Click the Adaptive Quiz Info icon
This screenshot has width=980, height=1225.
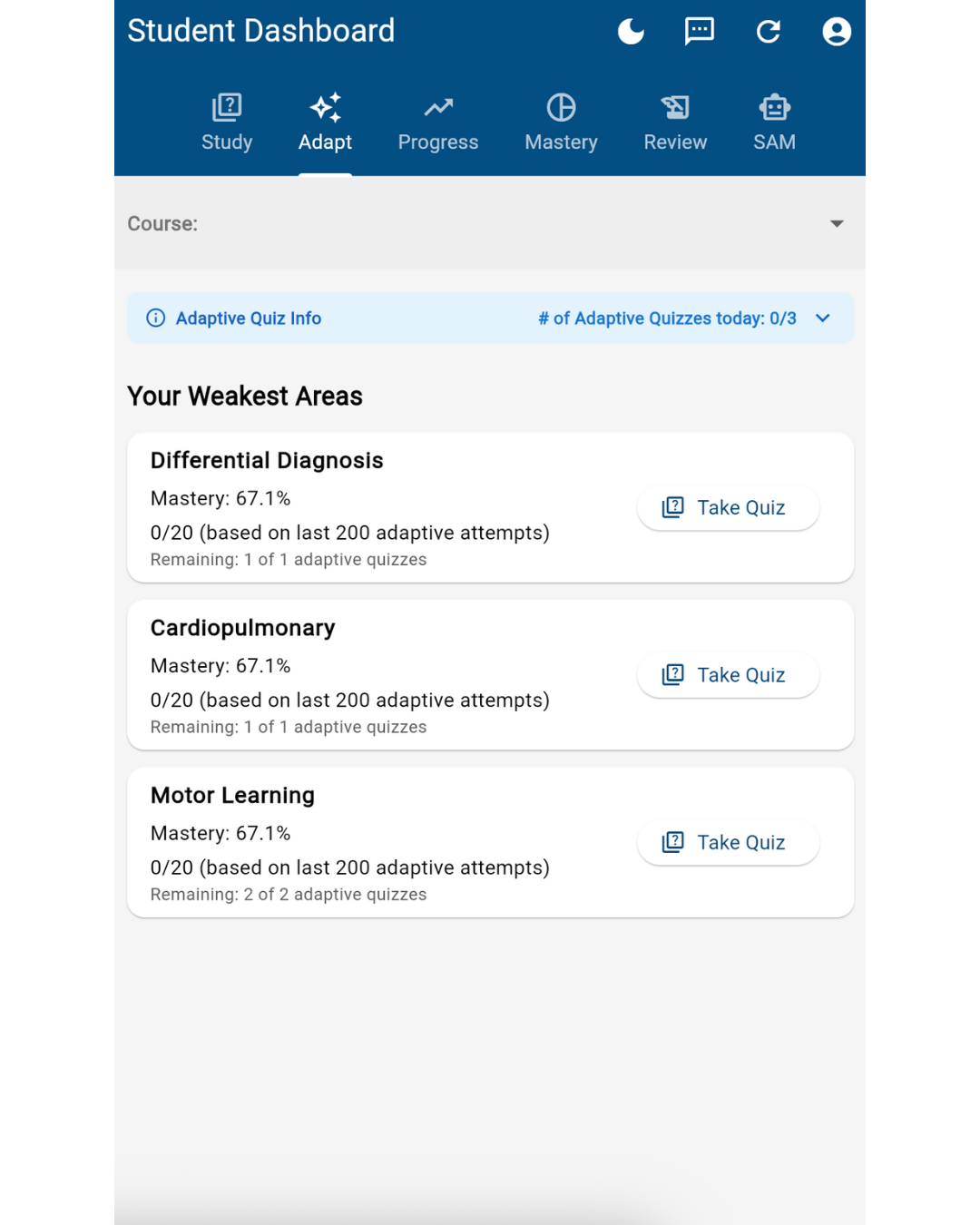156,318
